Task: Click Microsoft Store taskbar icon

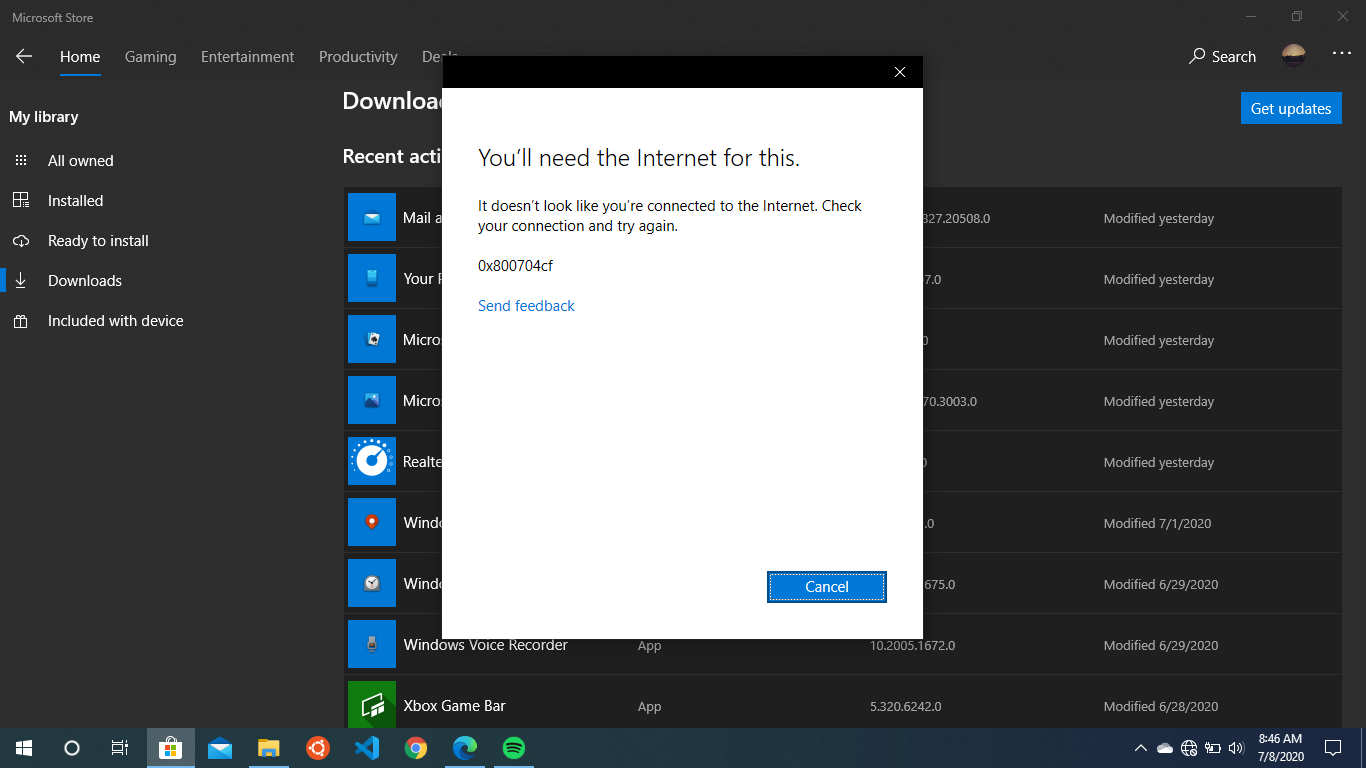Action: (x=171, y=748)
